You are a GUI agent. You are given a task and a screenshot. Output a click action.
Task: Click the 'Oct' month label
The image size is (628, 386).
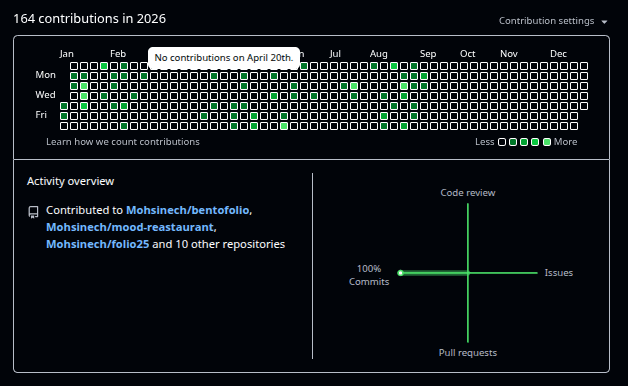click(467, 54)
